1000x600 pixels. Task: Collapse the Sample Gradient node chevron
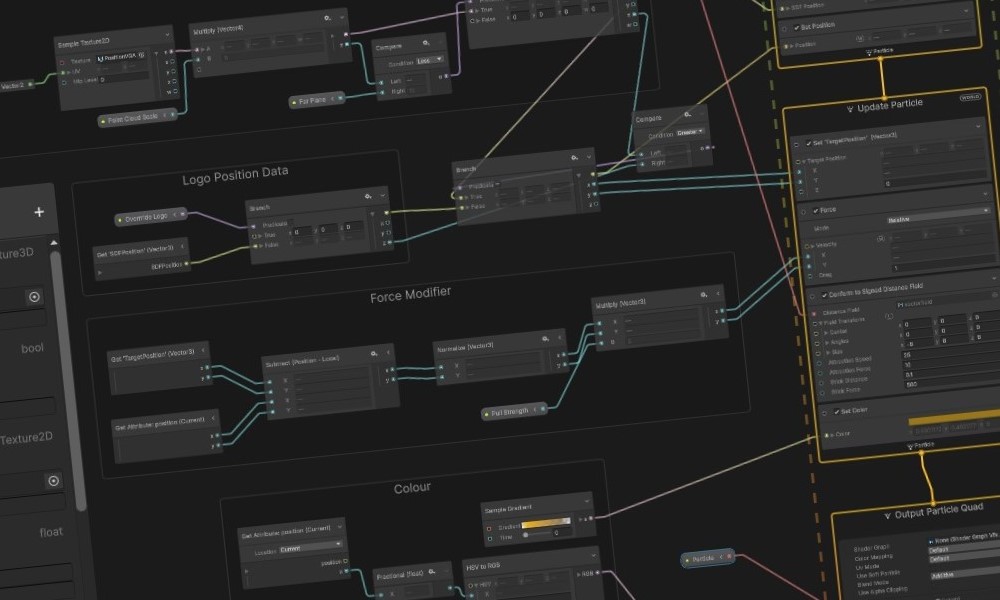[x=587, y=502]
